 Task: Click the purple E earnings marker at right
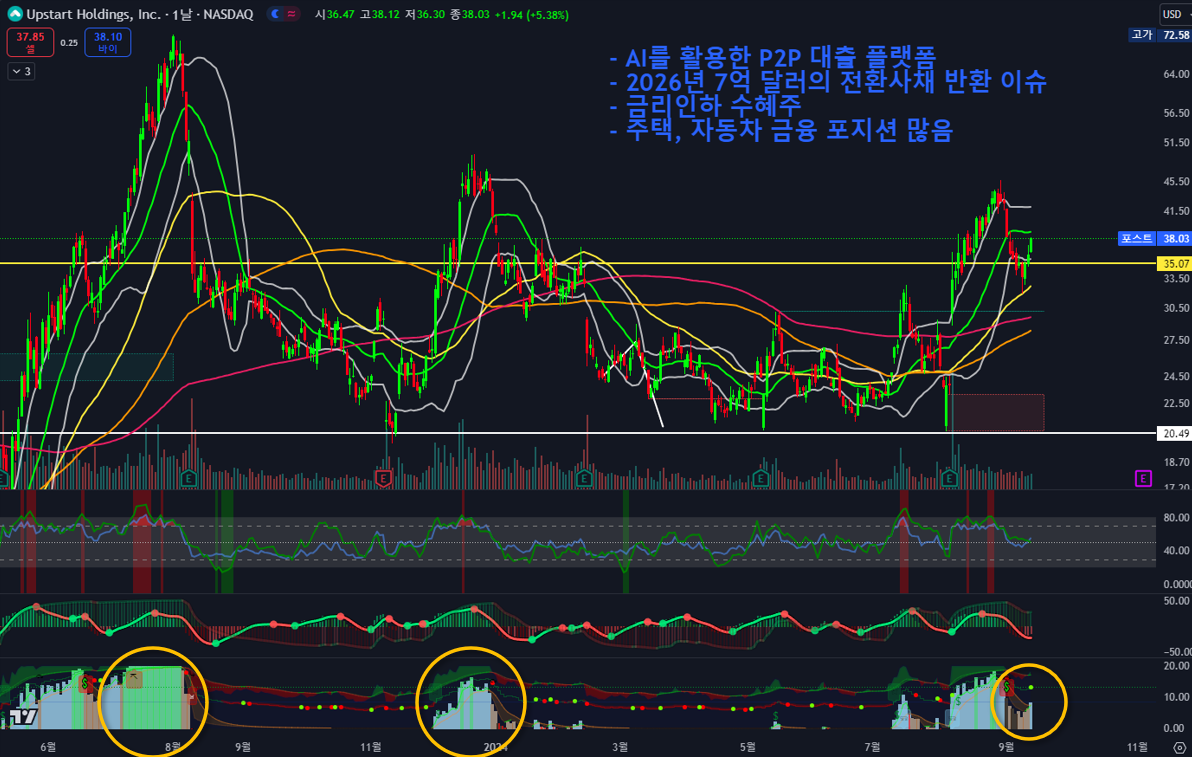pyautogui.click(x=1143, y=478)
